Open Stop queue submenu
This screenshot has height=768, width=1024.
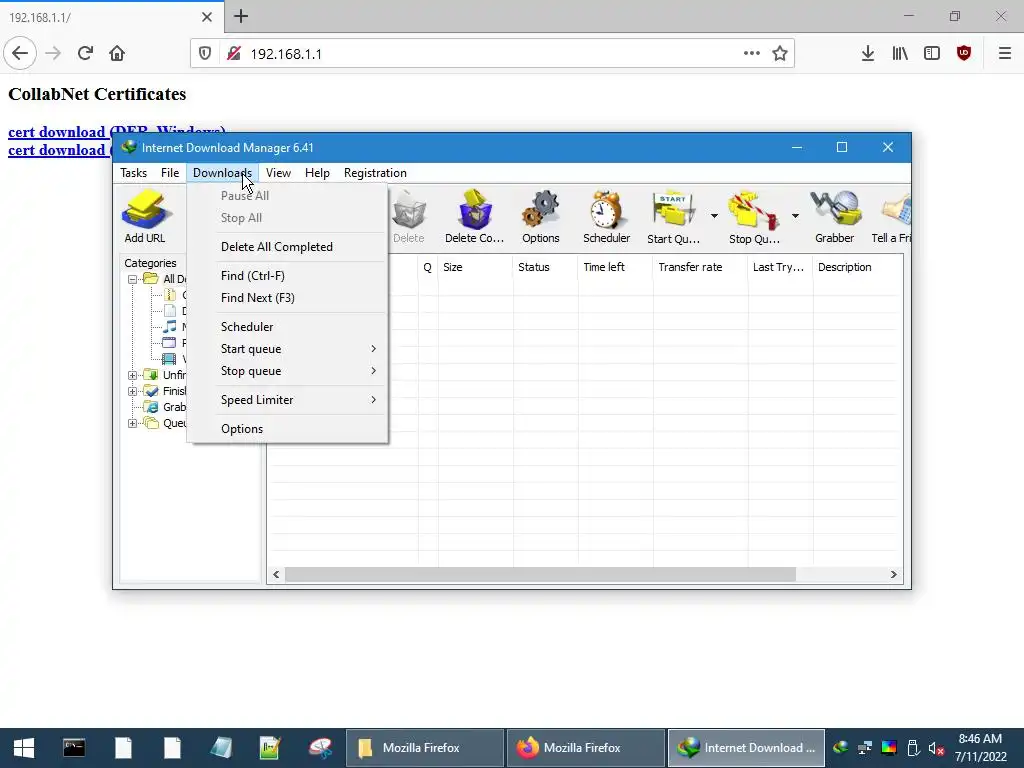287,371
